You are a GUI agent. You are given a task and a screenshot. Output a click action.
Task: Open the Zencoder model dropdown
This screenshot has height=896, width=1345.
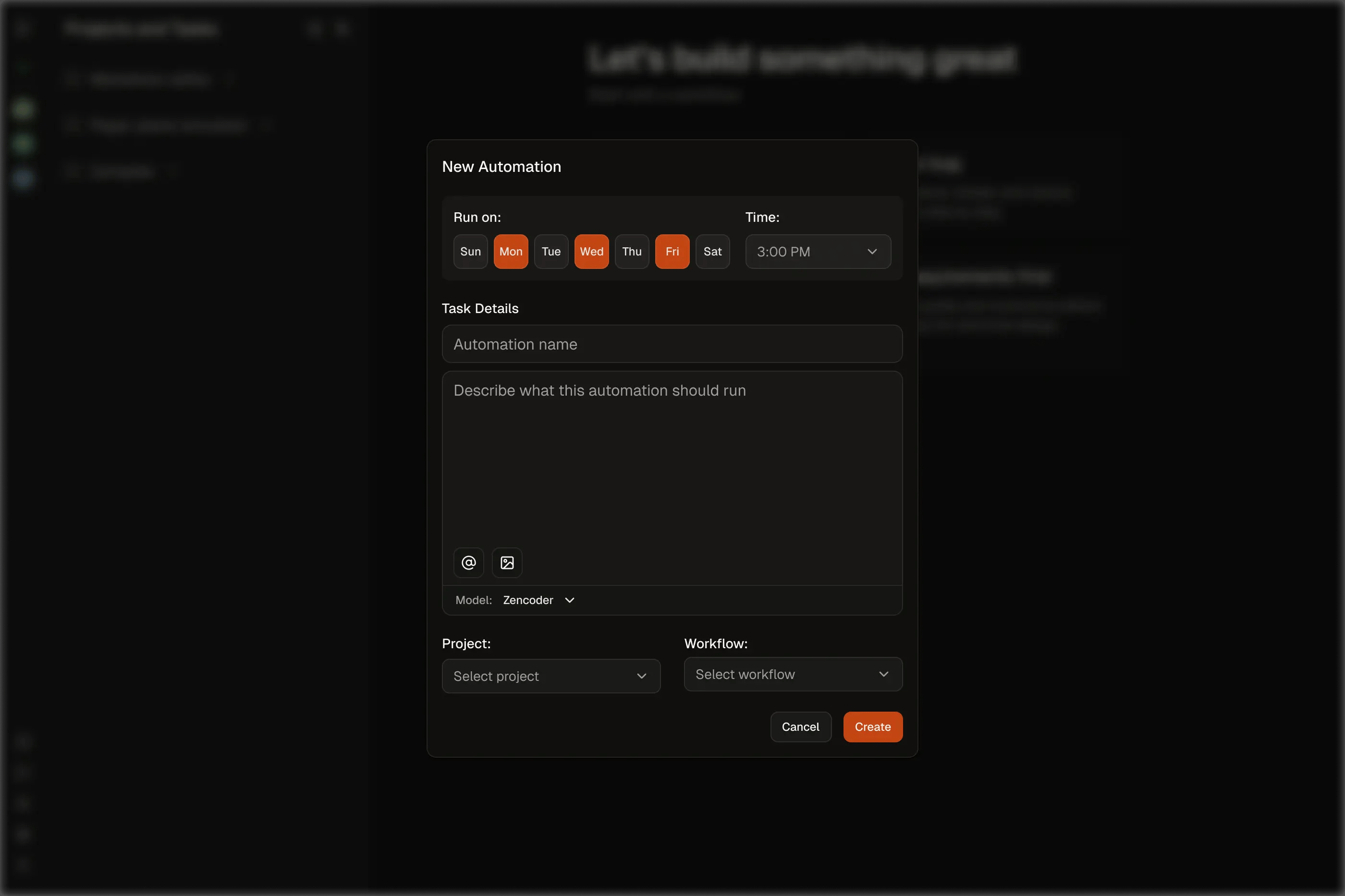538,600
